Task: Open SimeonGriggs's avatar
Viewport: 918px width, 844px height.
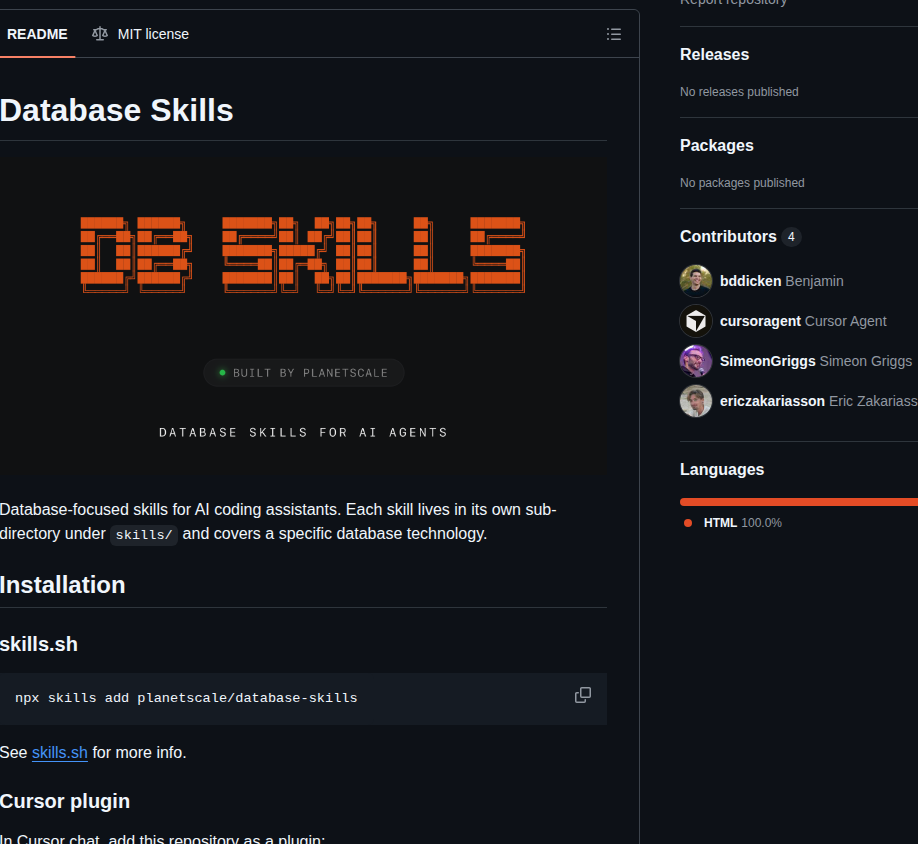Action: (696, 361)
